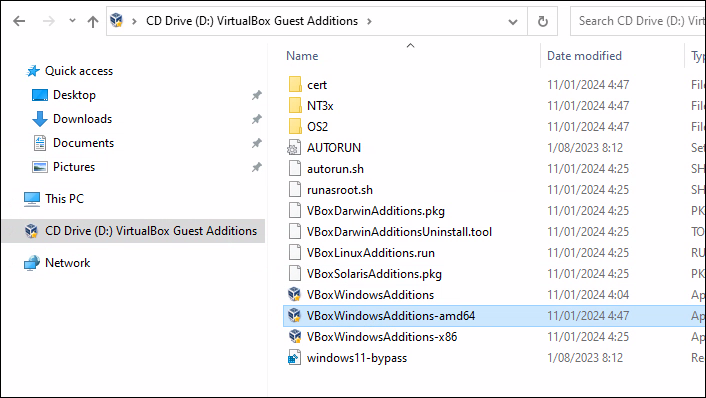Go back with the left arrow button

[19, 21]
